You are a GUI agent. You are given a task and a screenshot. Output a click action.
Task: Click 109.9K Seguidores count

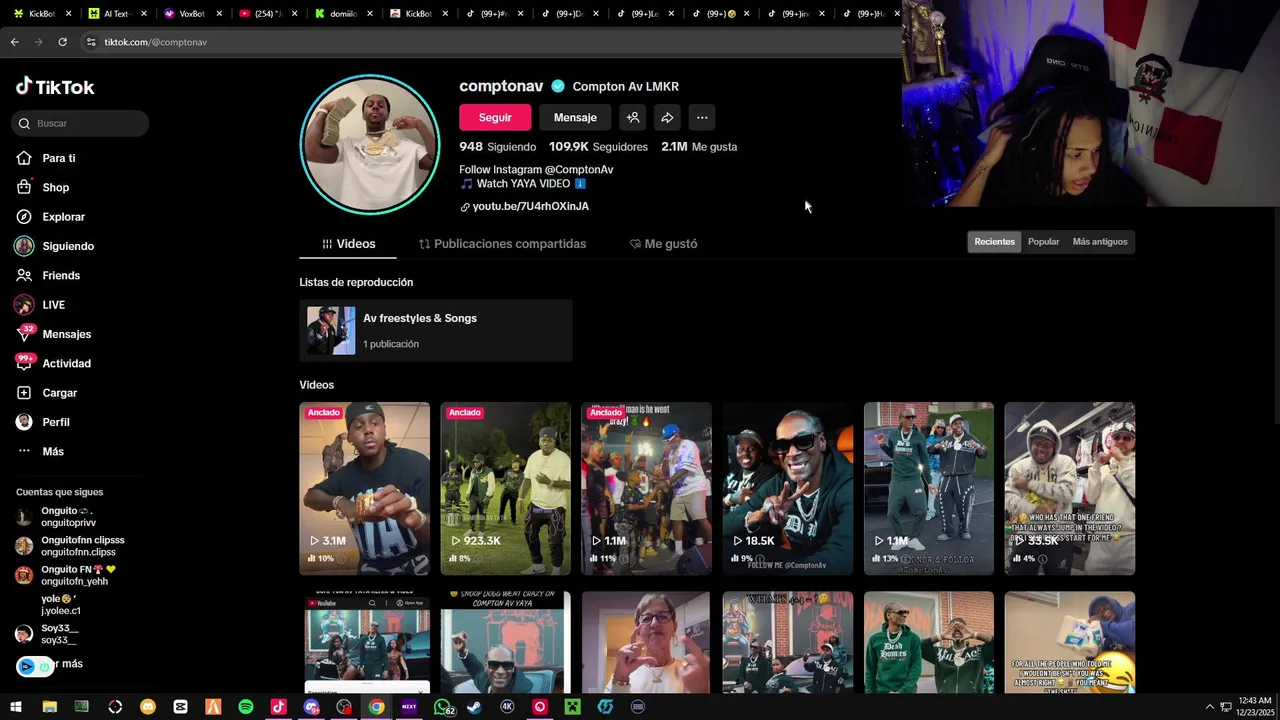[x=598, y=147]
